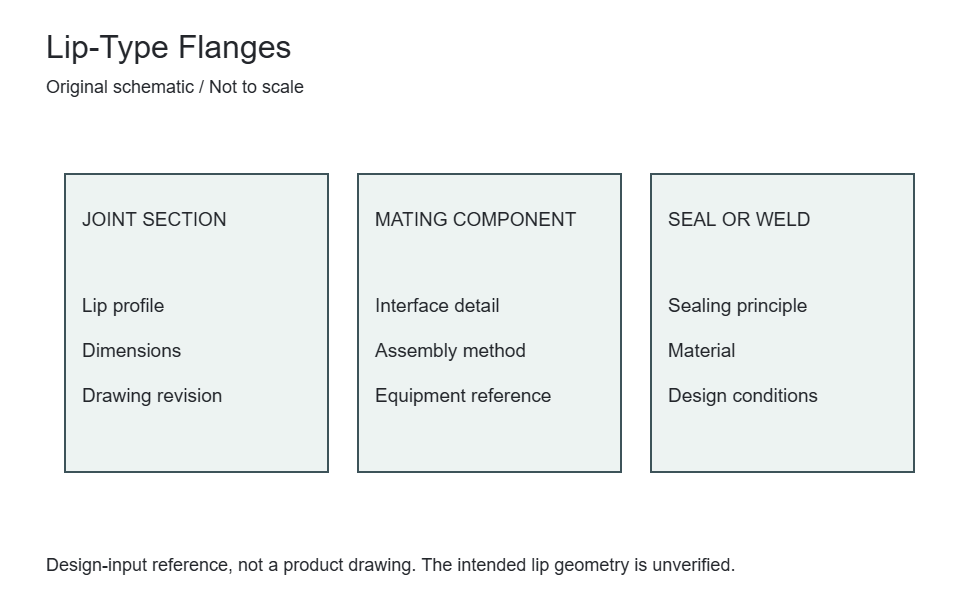Image resolution: width=980 pixels, height=600 pixels.
Task: Click the SEAL OR WELD heading
Action: point(739,219)
